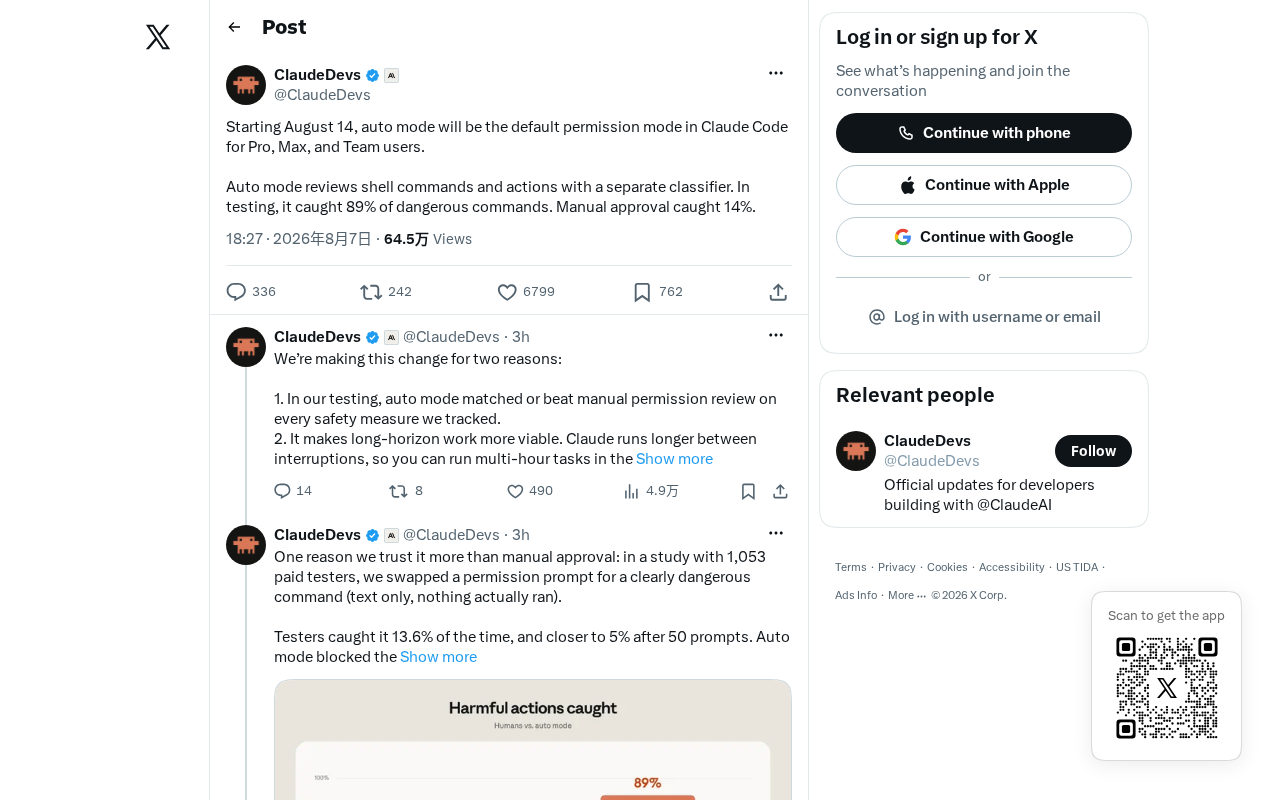Screen dimensions: 1280x800
Task: Follow ClaudeDevs in Relevant people
Action: [1093, 451]
